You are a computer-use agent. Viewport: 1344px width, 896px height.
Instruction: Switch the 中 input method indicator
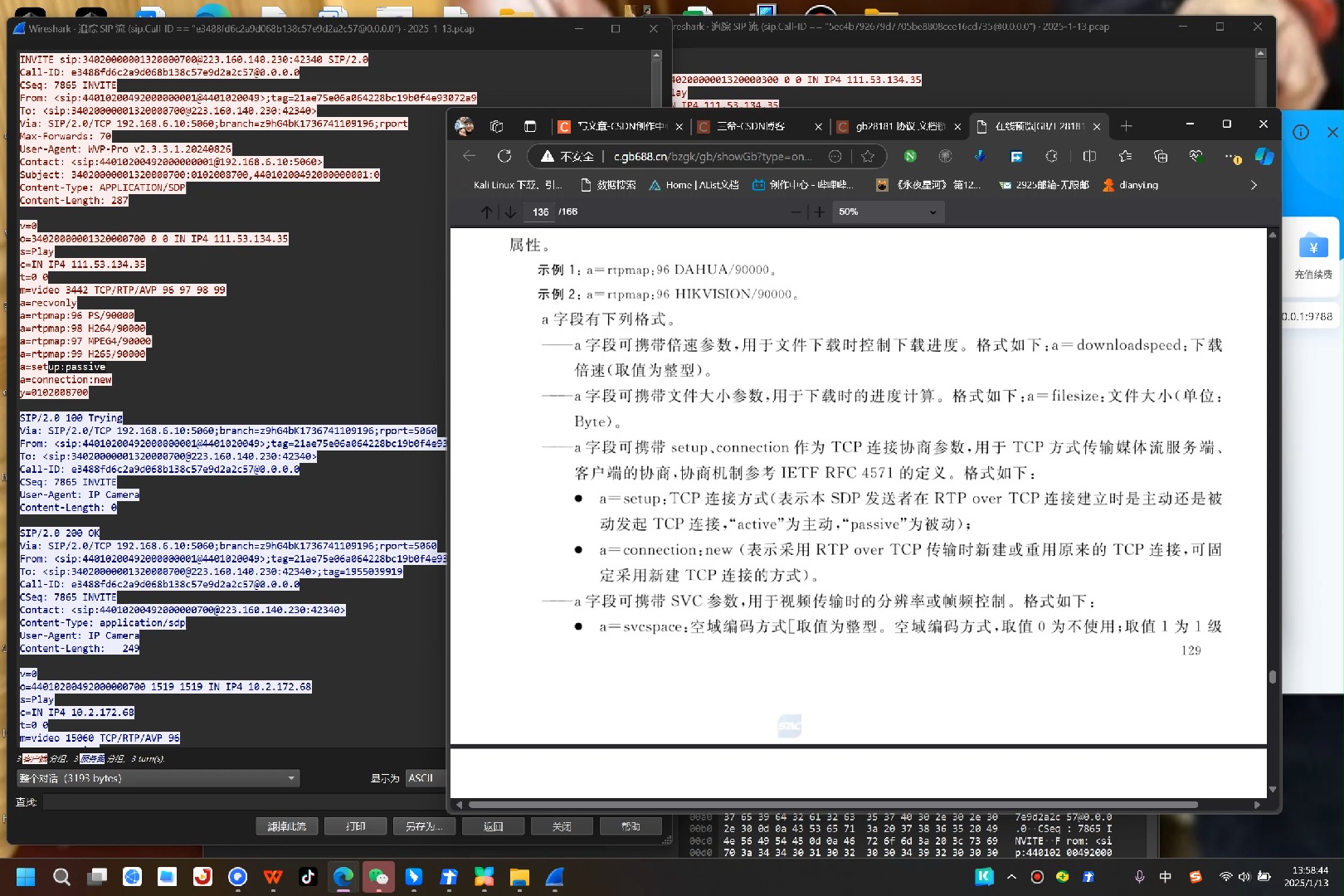coord(1166,877)
